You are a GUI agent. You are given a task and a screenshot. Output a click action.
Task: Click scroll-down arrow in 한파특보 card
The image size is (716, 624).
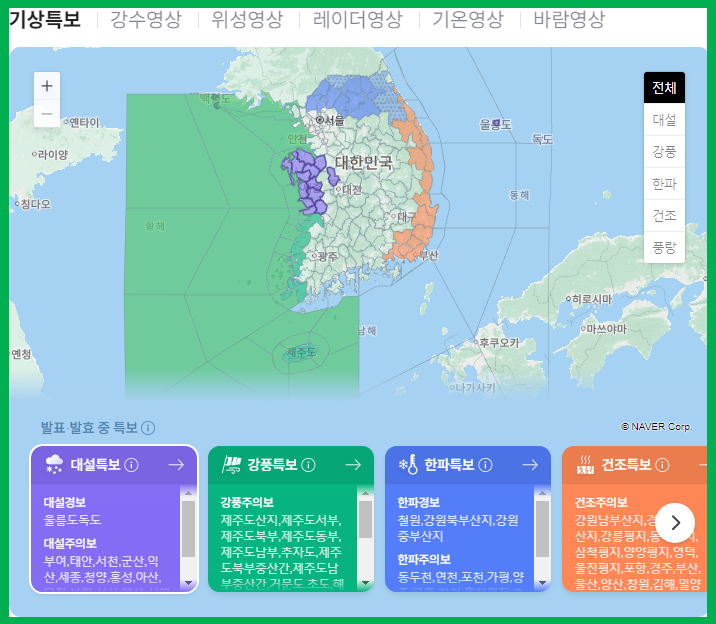pyautogui.click(x=542, y=583)
